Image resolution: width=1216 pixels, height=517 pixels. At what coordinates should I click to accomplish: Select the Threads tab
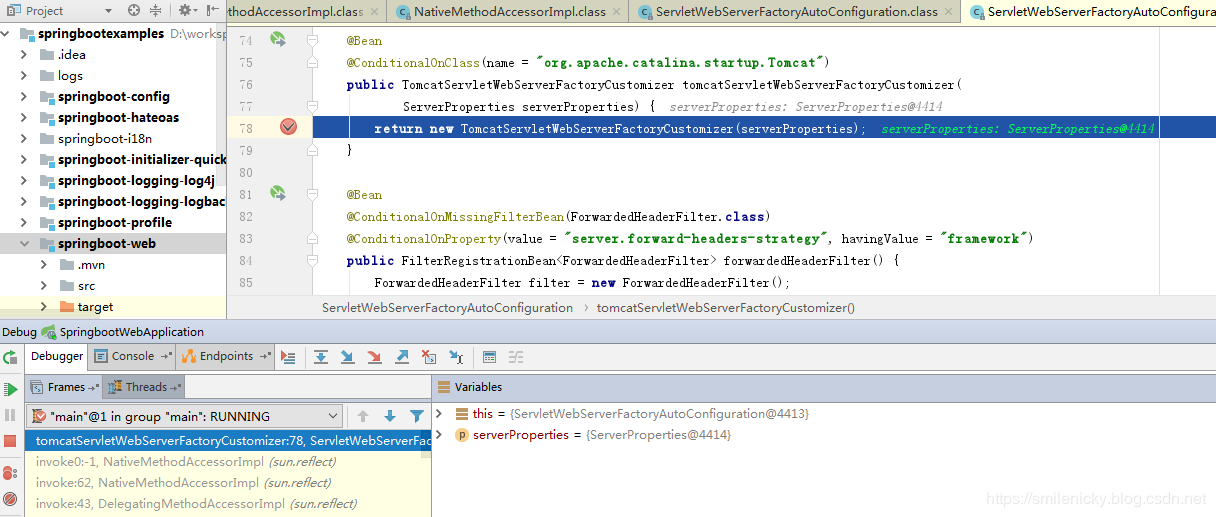pyautogui.click(x=145, y=387)
